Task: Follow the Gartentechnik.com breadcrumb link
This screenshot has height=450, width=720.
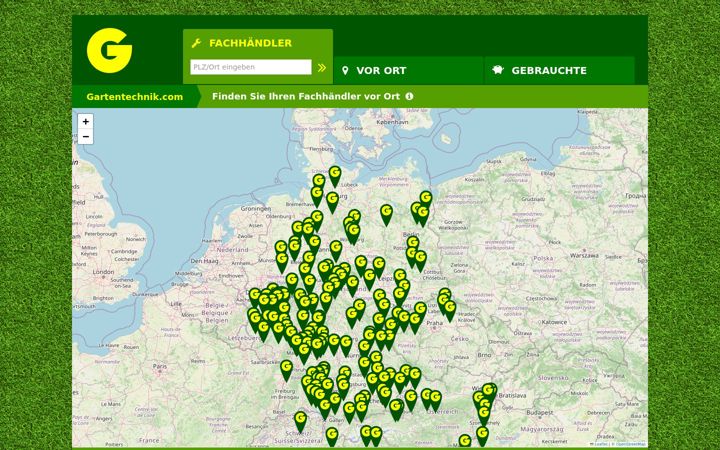Action: pos(135,96)
